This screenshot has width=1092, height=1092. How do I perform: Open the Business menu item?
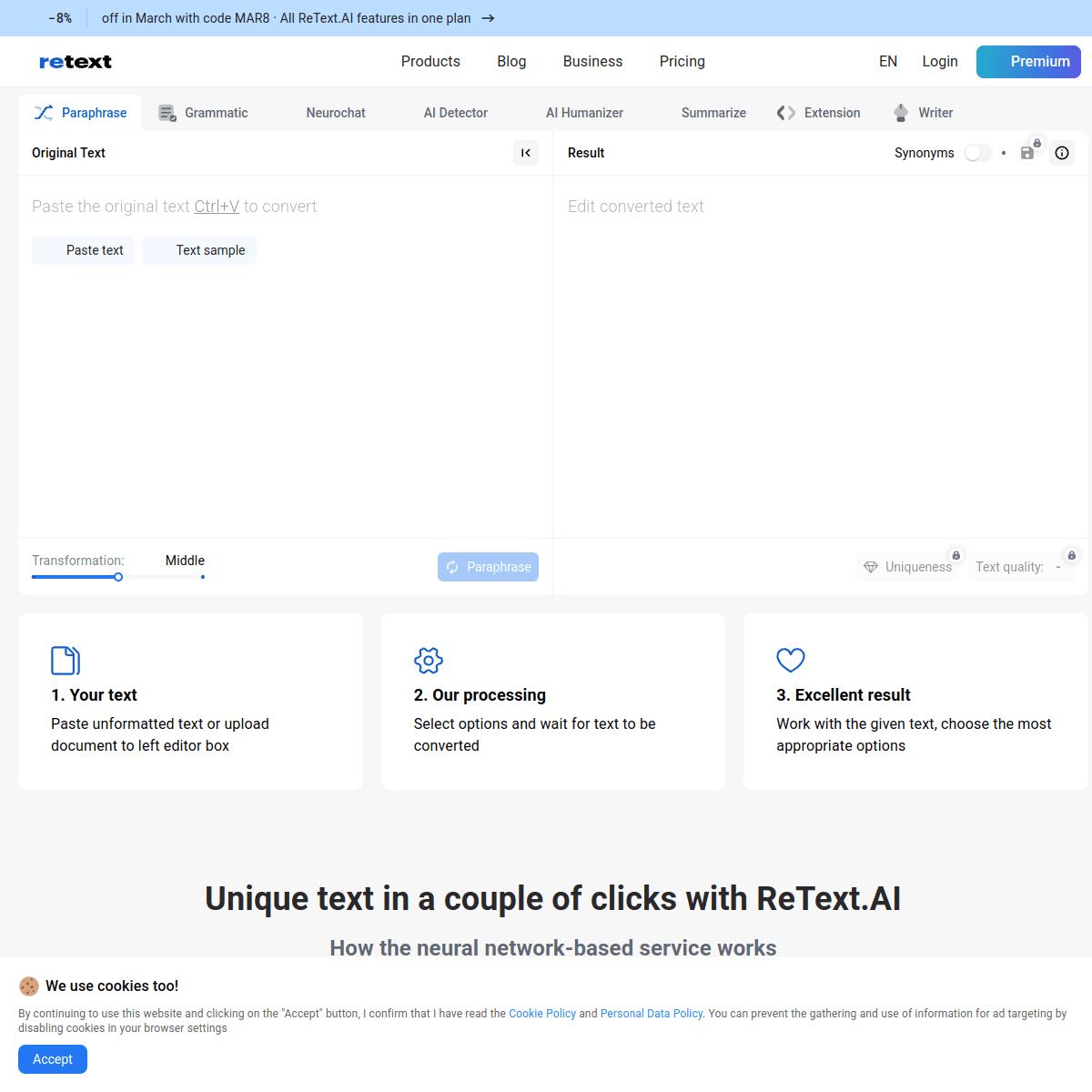[x=592, y=62]
